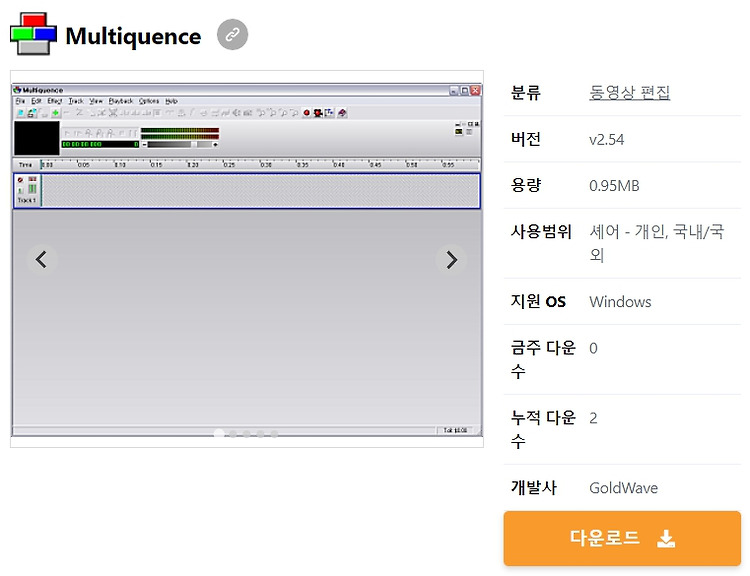The image size is (750, 576).
Task: Click the 지원 OS label
Action: click(x=538, y=301)
